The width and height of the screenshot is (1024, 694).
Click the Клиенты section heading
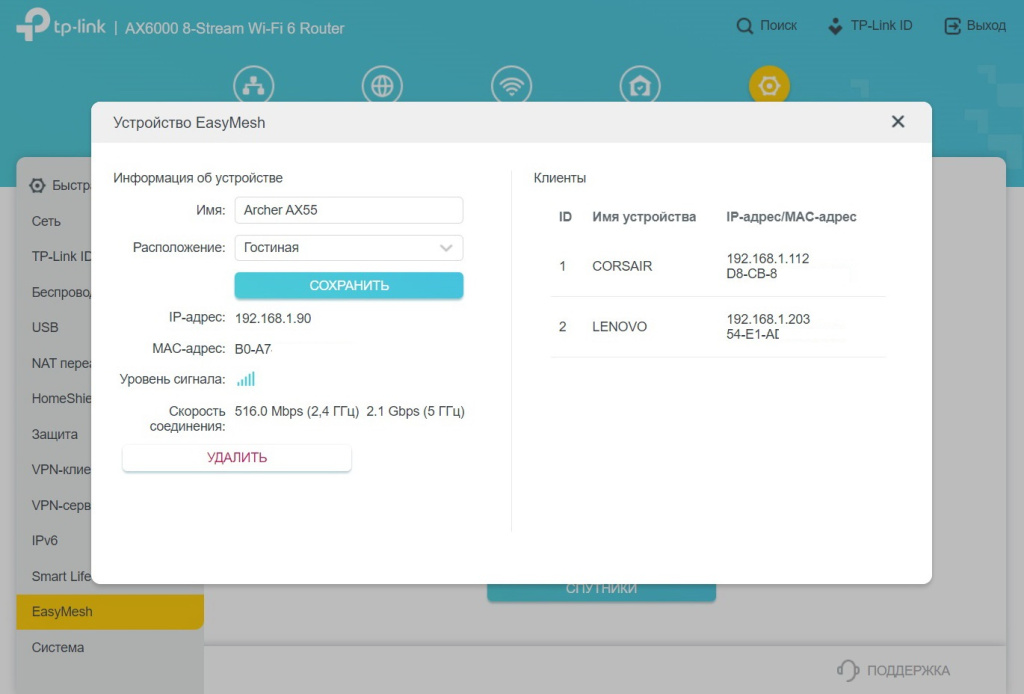coord(560,178)
